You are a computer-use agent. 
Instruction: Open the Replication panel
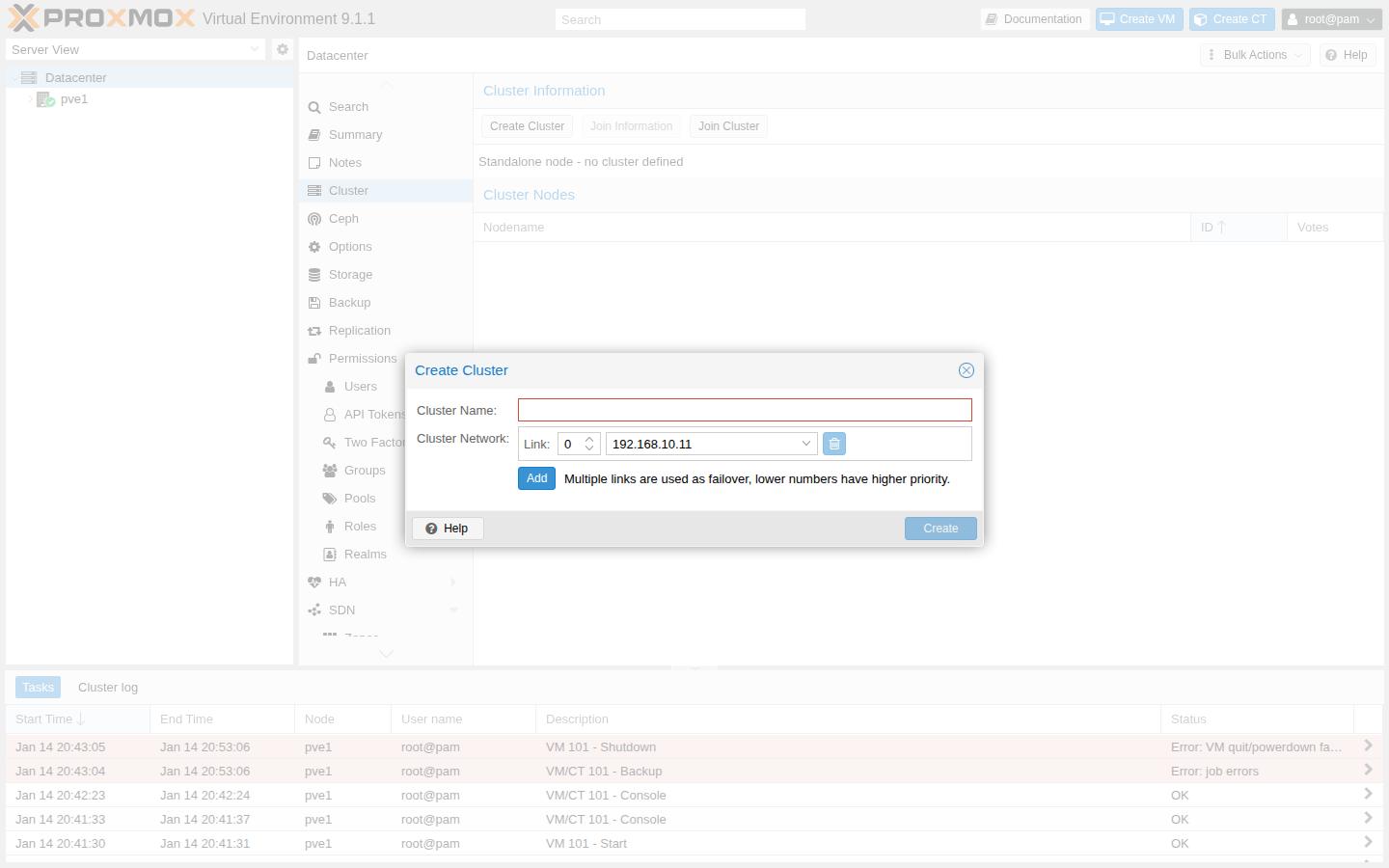[358, 330]
